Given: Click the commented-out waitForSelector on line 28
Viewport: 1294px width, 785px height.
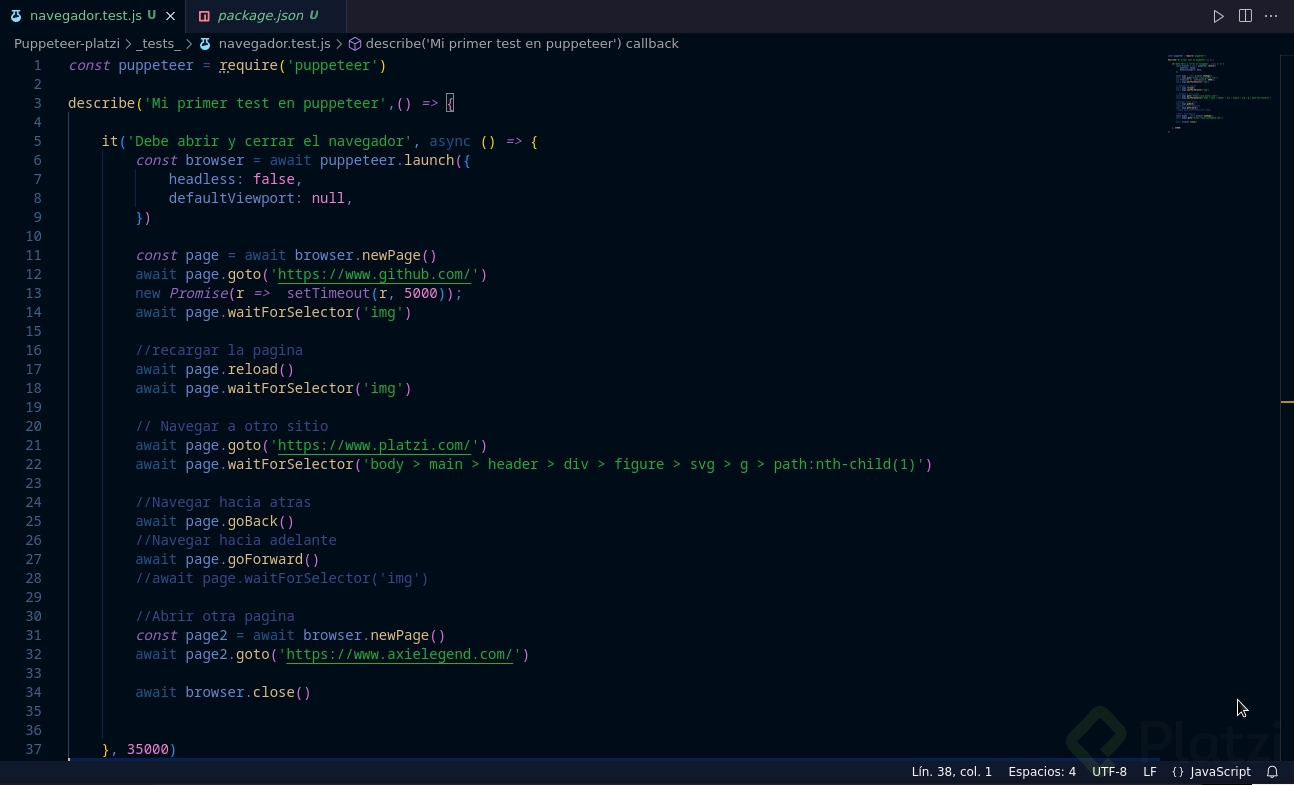Looking at the screenshot, I should coord(282,578).
